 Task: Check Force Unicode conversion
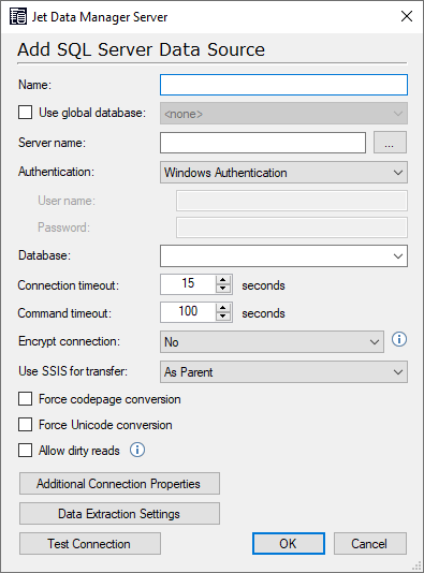[x=25, y=425]
